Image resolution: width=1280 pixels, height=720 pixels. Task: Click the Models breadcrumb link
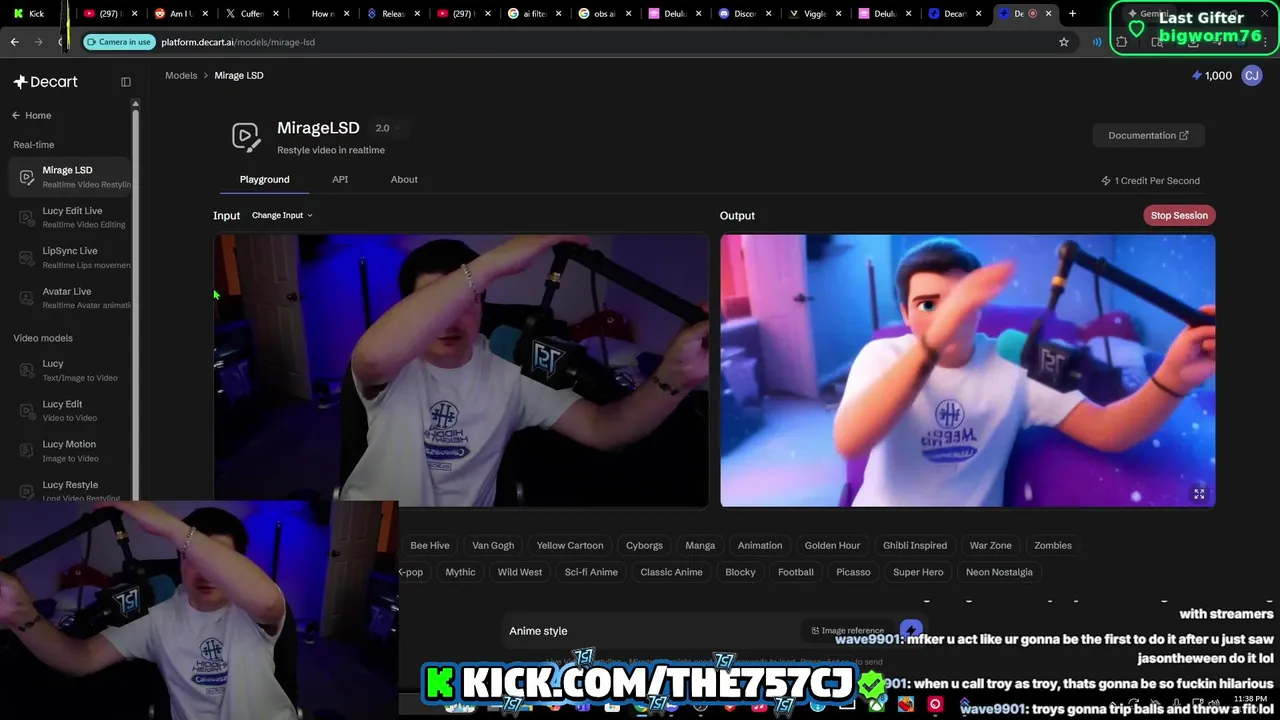181,75
